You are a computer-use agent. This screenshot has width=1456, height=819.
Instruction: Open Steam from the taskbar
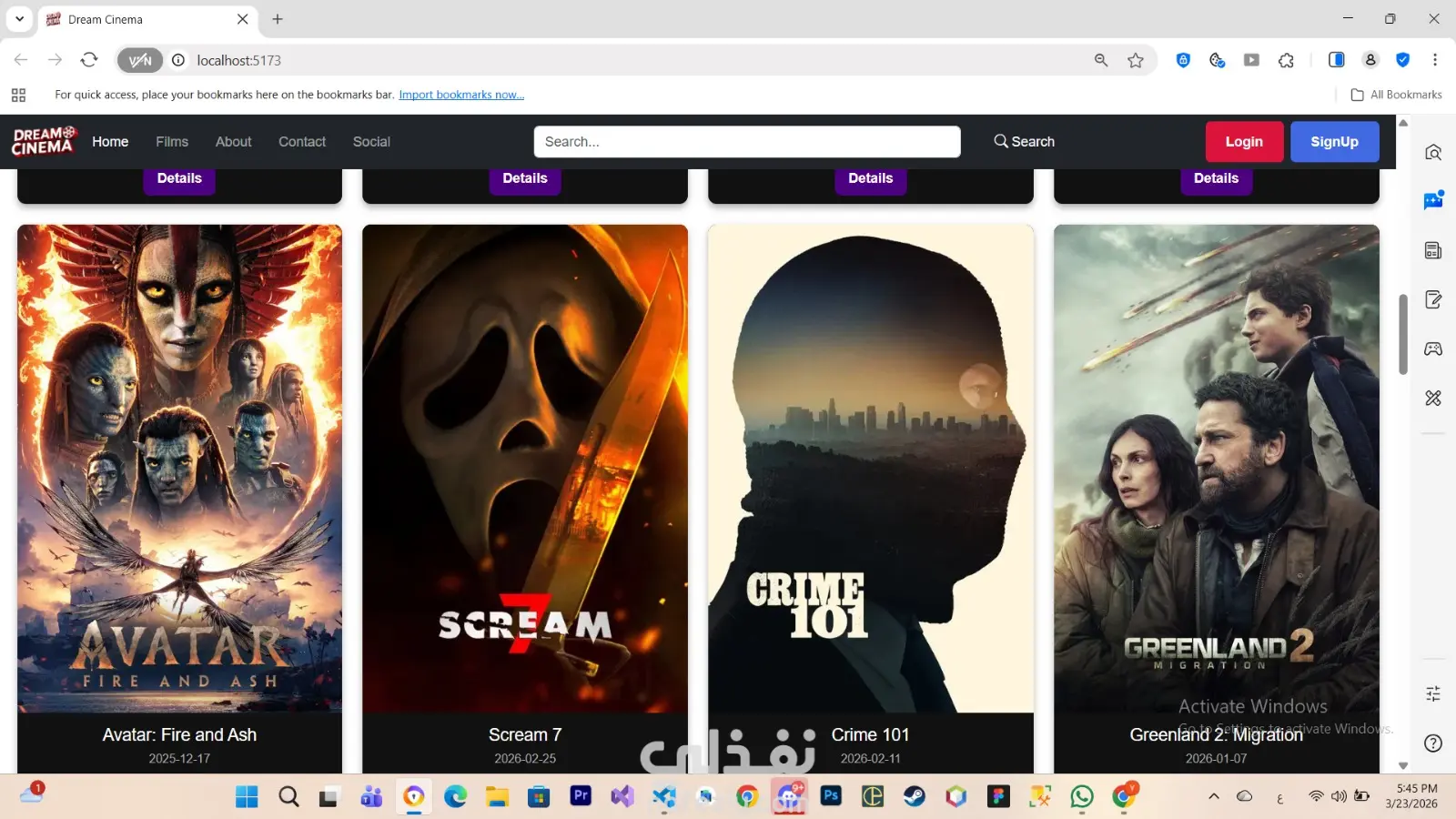914,797
